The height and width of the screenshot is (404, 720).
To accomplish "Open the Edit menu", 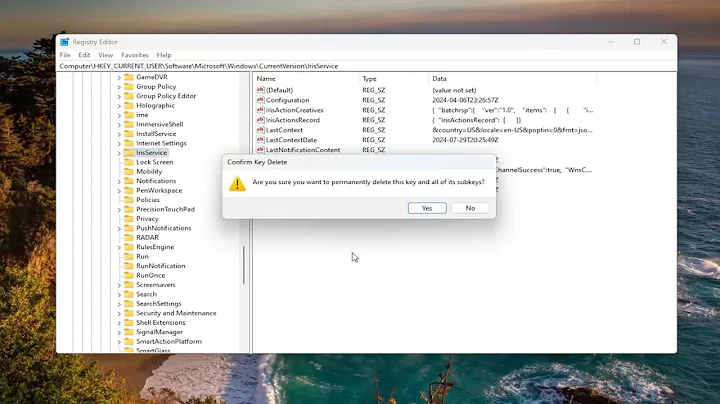I will pyautogui.click(x=84, y=55).
